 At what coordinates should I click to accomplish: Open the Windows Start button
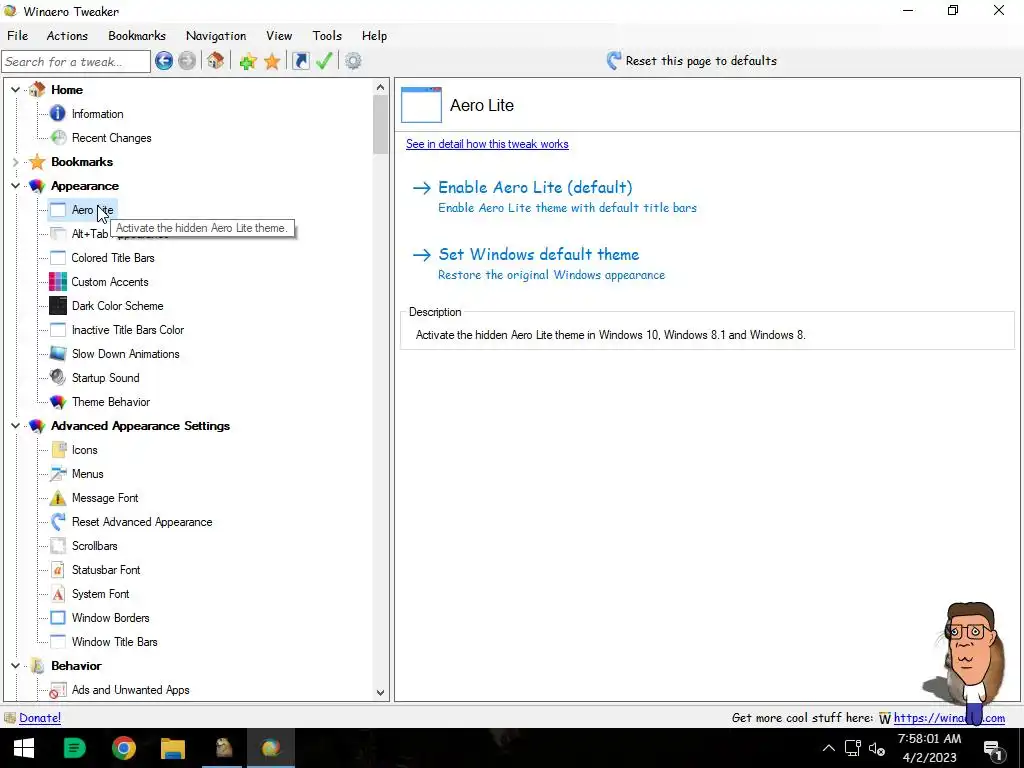point(24,748)
